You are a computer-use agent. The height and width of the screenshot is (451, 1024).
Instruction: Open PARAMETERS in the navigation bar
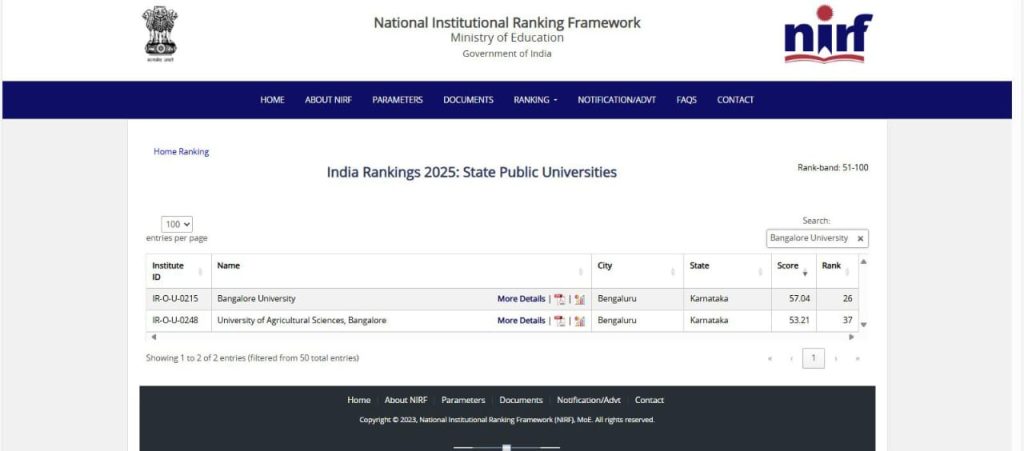[x=397, y=100]
